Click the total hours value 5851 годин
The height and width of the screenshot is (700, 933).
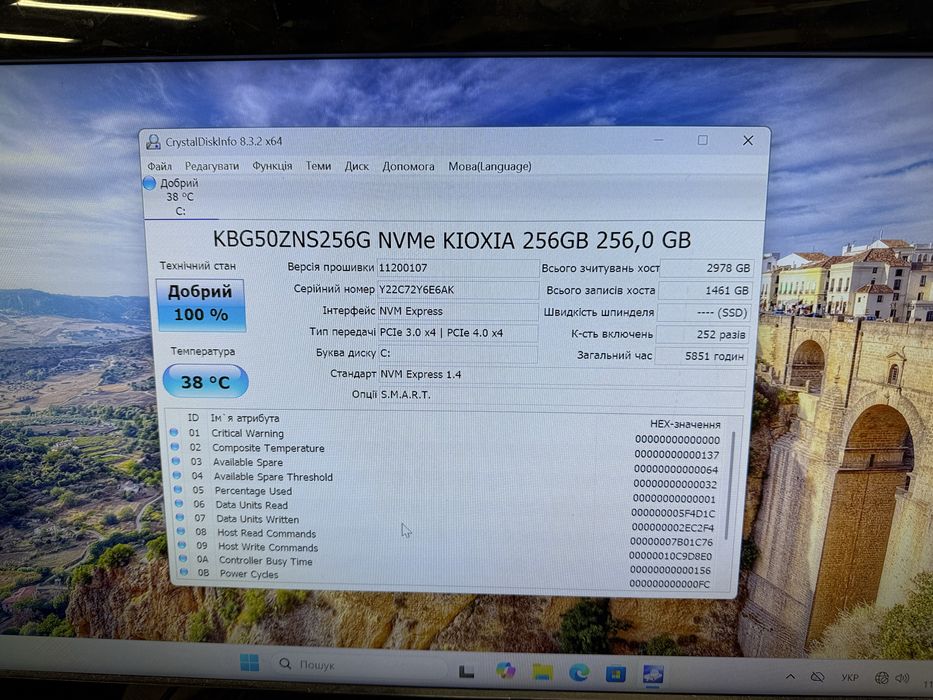tap(702, 356)
